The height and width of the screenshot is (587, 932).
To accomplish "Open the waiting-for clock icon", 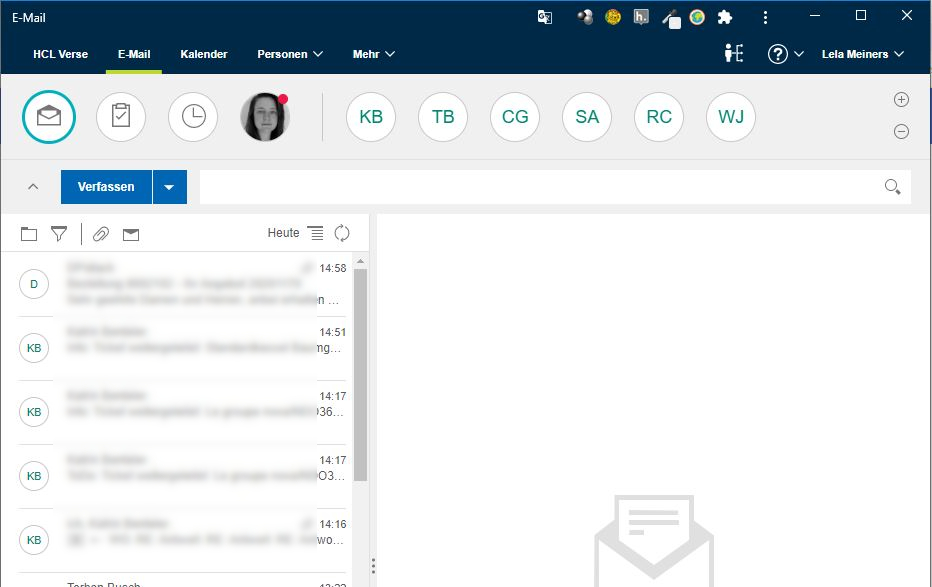I will point(193,116).
